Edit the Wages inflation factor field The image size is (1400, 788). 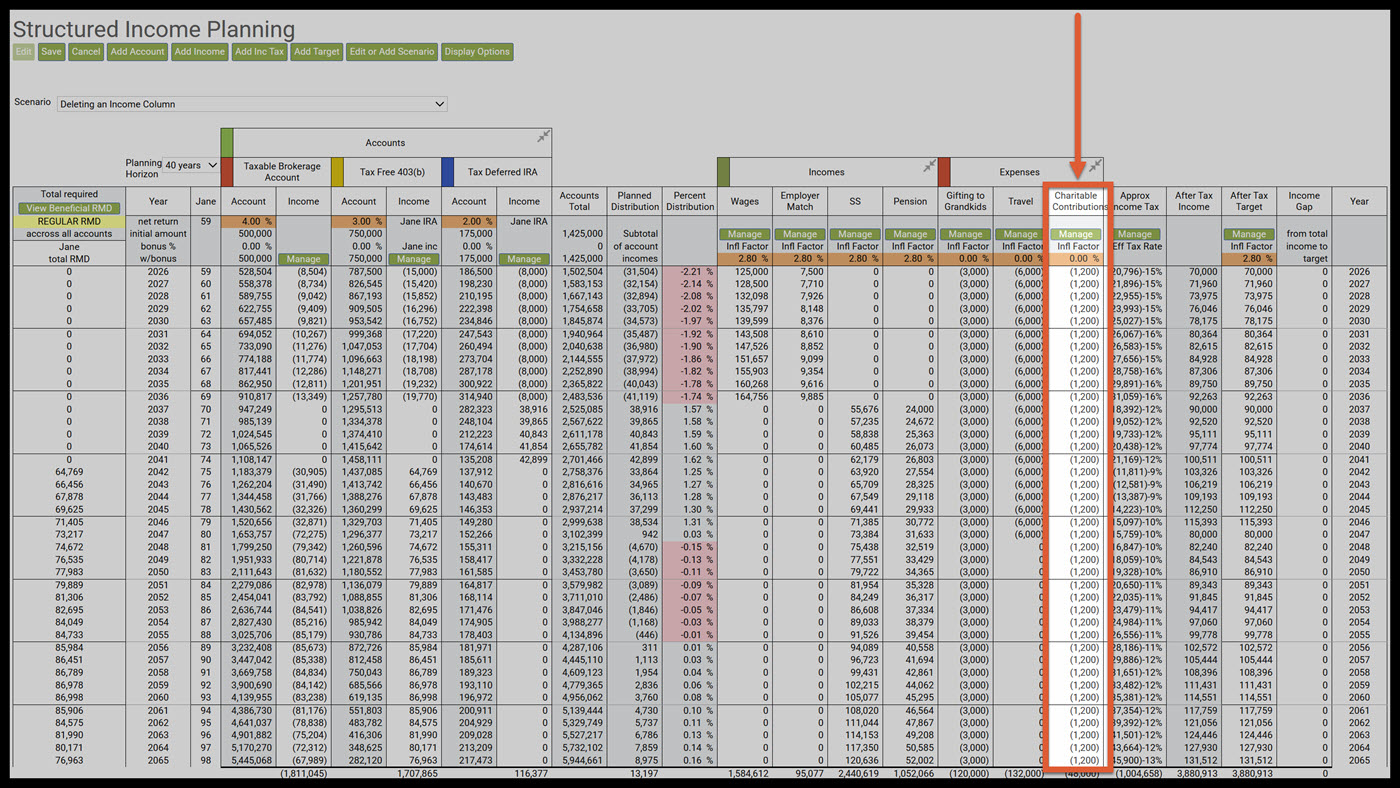coord(745,259)
